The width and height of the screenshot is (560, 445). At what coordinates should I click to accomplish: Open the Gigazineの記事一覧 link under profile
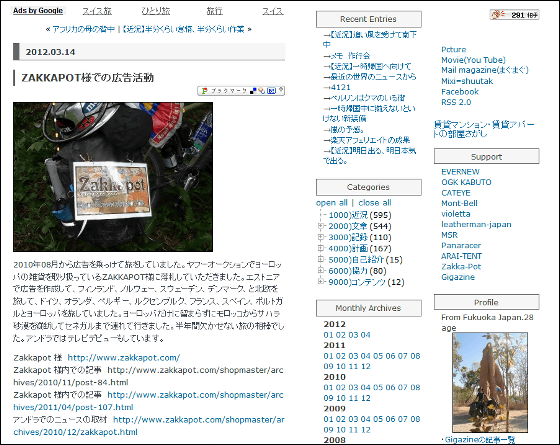coord(480,440)
